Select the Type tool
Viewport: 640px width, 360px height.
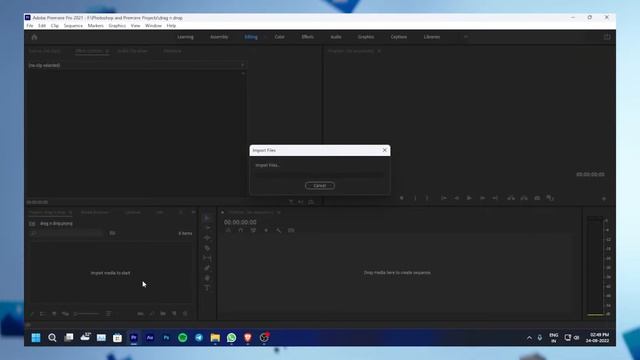(207, 288)
